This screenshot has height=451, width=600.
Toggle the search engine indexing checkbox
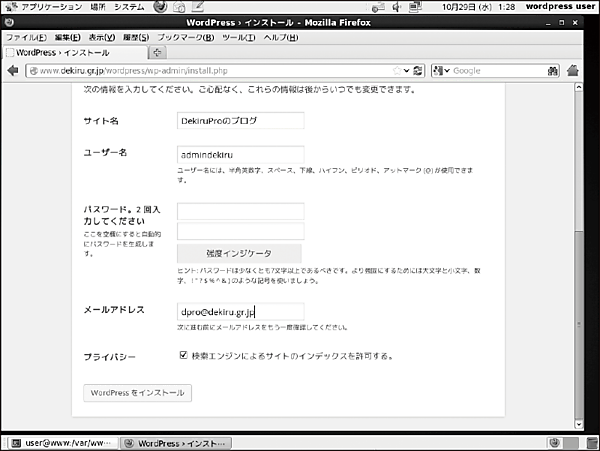pos(183,355)
